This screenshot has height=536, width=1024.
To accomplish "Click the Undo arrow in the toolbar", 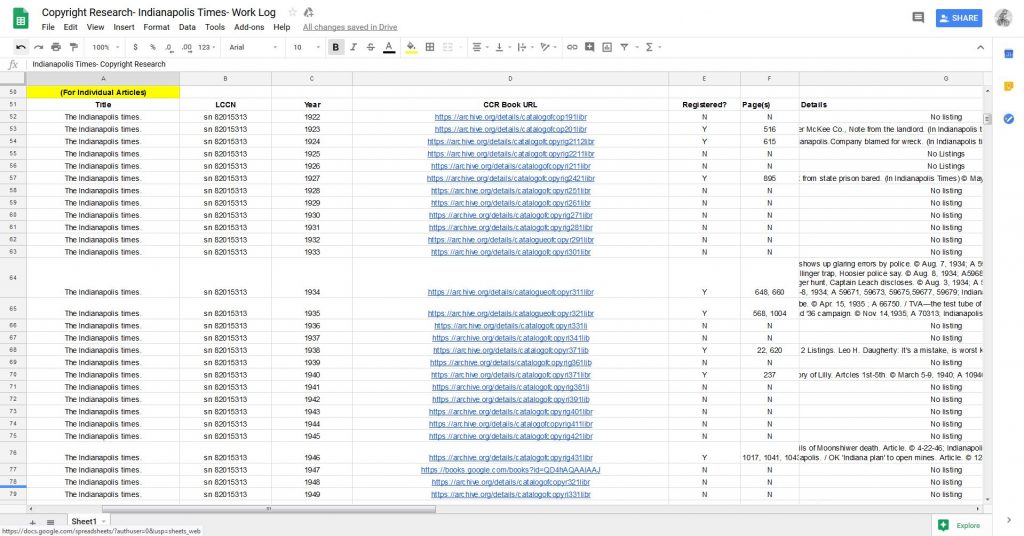I will click(21, 47).
